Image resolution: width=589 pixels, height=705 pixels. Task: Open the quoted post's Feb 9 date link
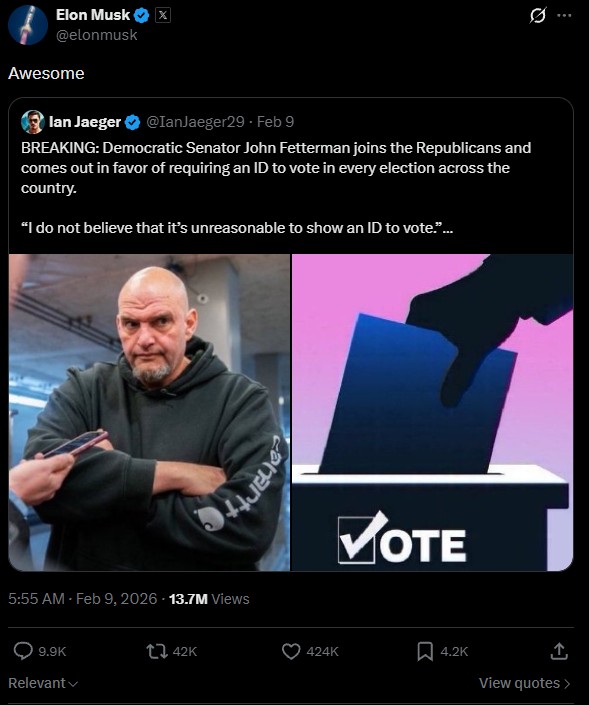click(x=275, y=122)
